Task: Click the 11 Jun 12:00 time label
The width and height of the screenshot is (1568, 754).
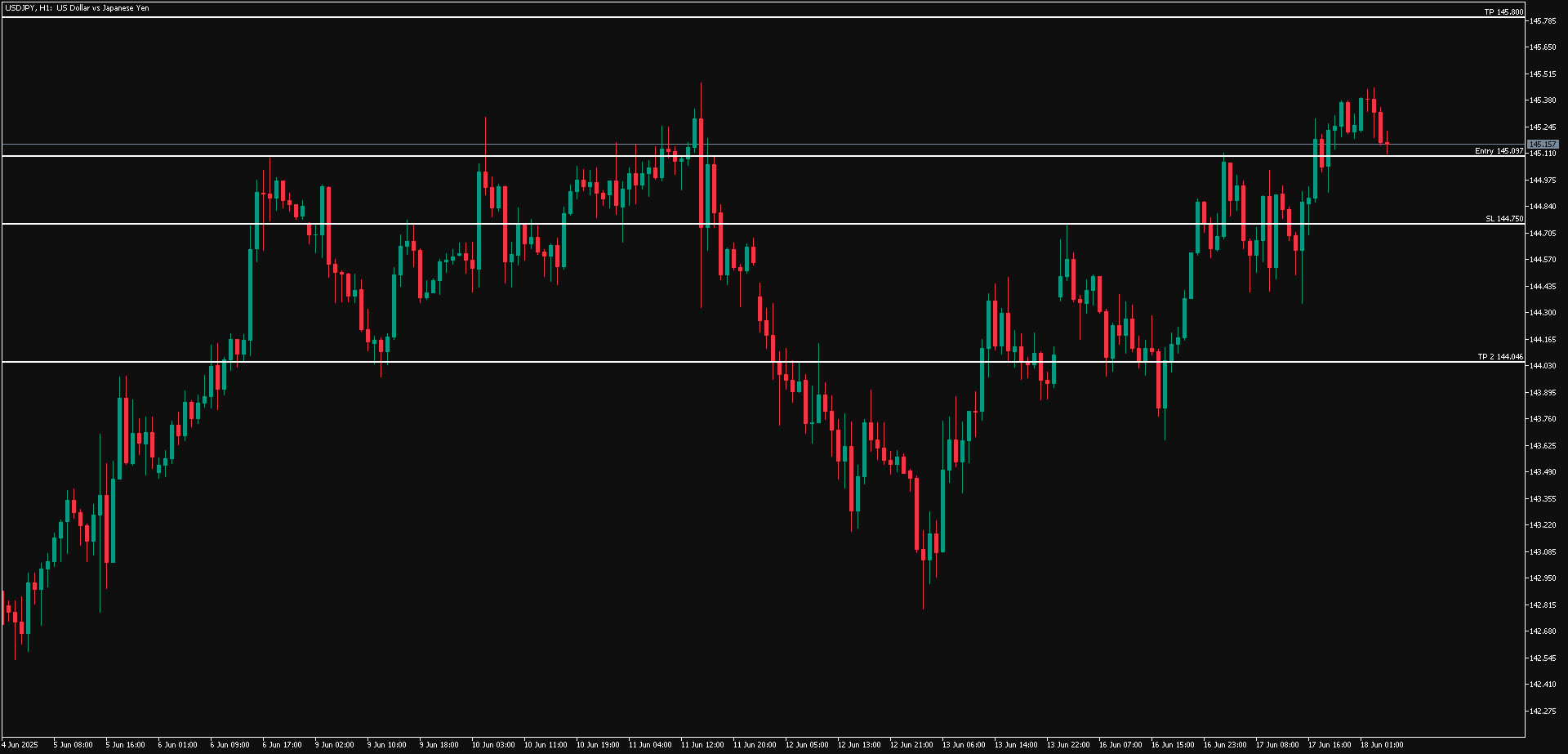Action: [x=702, y=745]
